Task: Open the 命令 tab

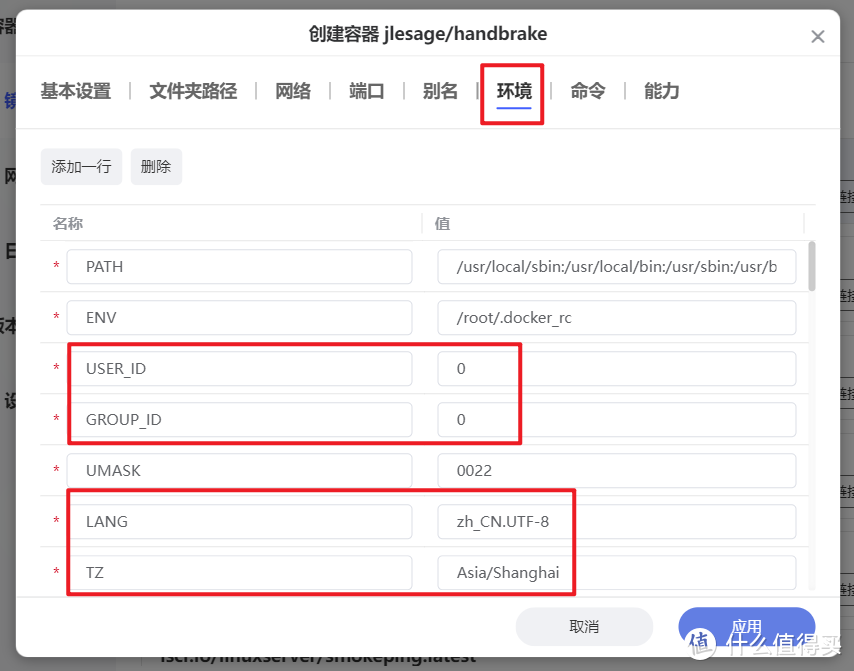Action: click(587, 90)
